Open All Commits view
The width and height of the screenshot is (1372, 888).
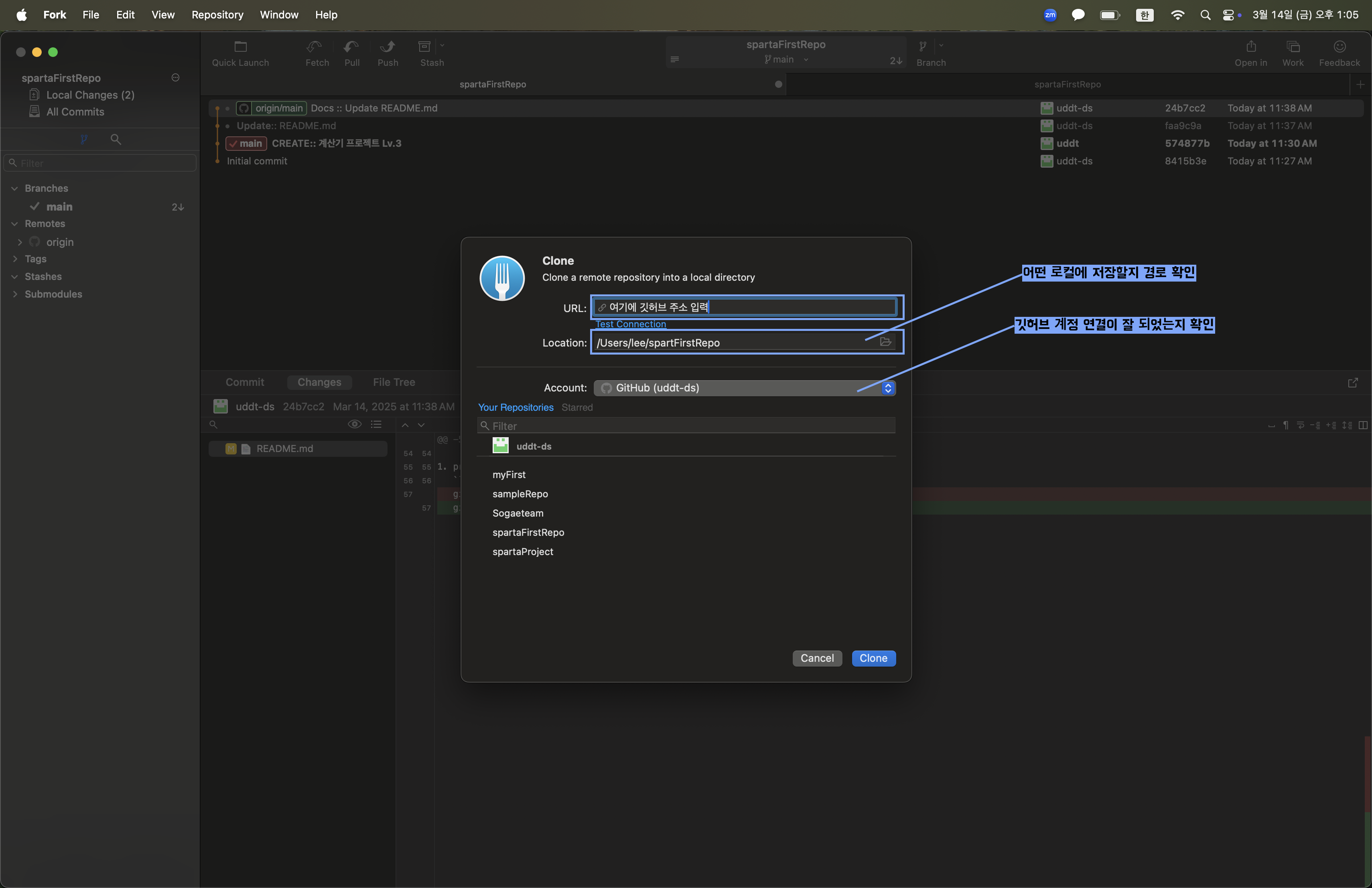coord(75,112)
